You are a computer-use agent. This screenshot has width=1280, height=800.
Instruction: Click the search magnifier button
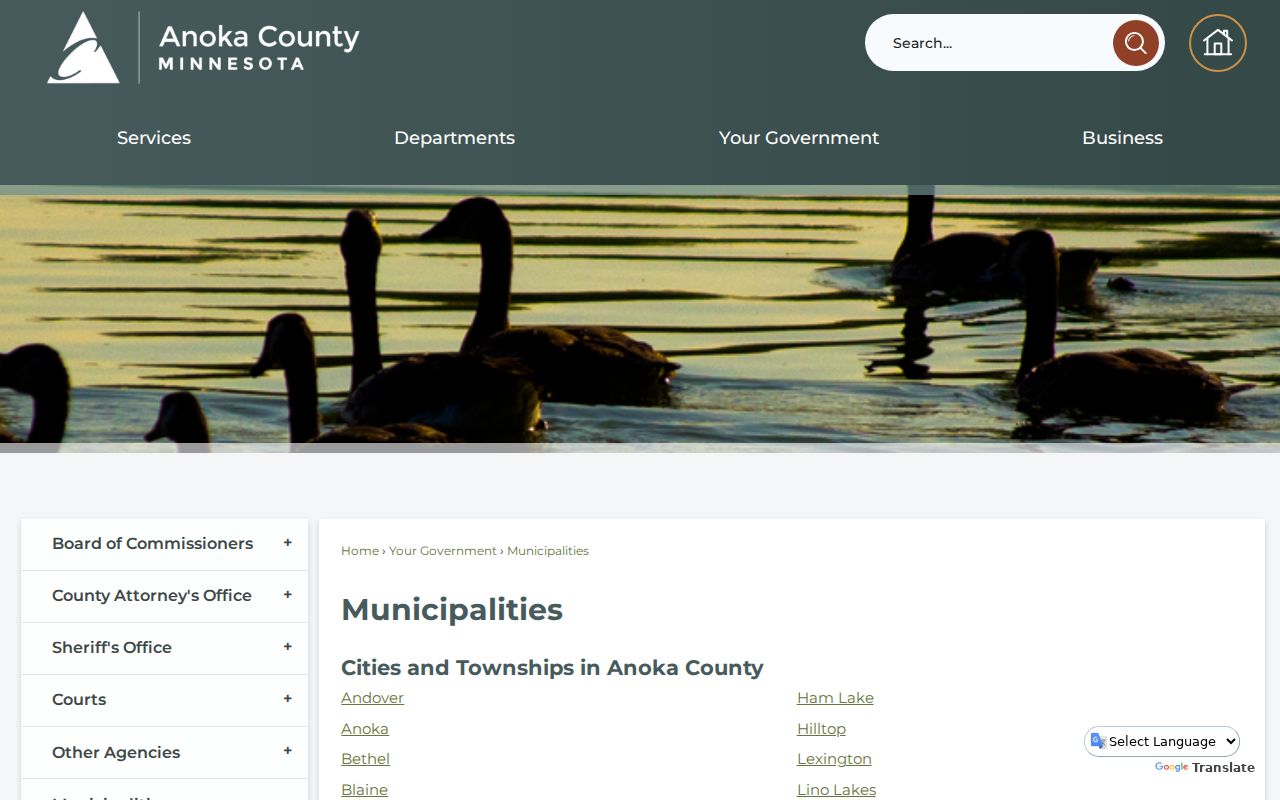click(x=1136, y=43)
